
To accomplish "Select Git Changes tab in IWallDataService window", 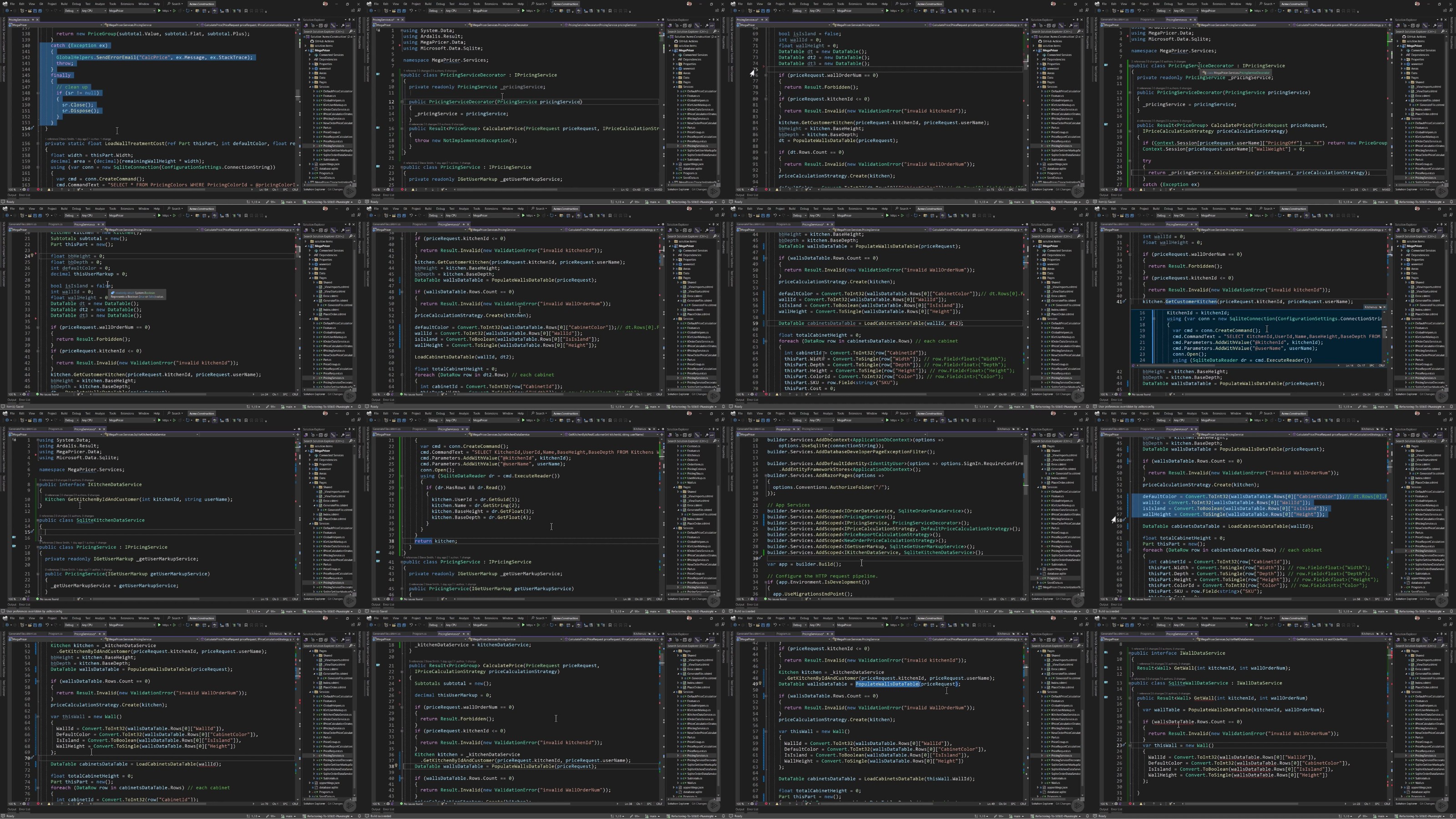I will (x=1428, y=804).
